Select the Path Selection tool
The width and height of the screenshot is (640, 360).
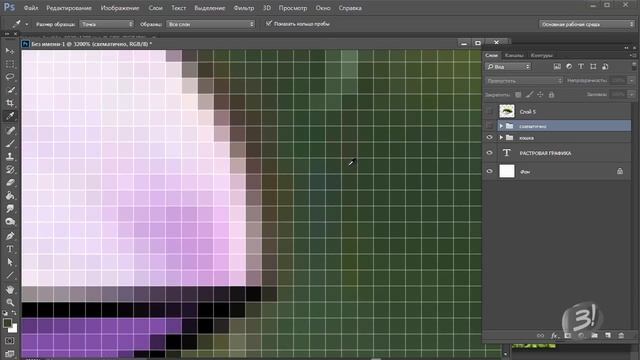10,262
